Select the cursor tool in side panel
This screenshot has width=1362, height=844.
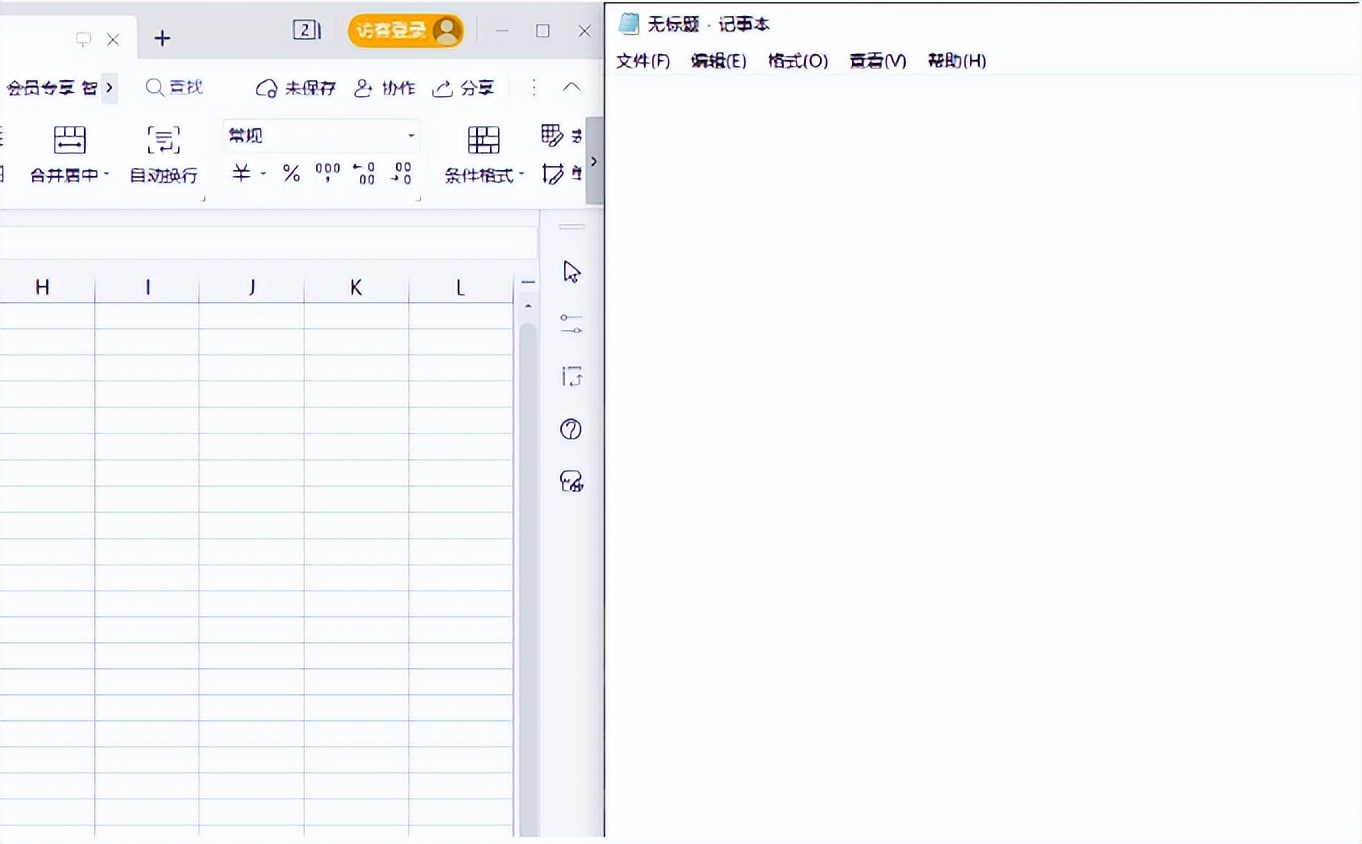pyautogui.click(x=572, y=272)
